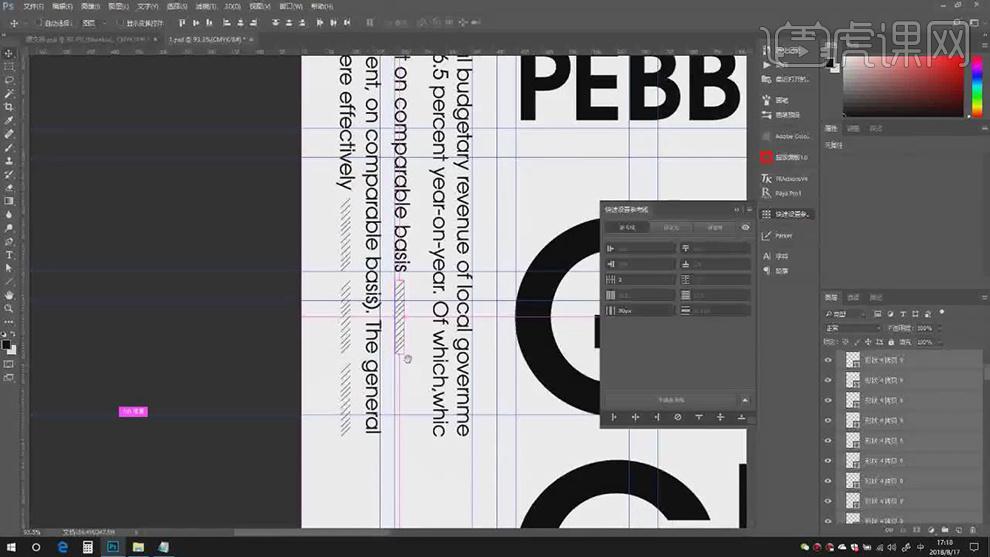Image resolution: width=990 pixels, height=557 pixels.
Task: Toggle the pixel layer filter icon
Action: 878,314
